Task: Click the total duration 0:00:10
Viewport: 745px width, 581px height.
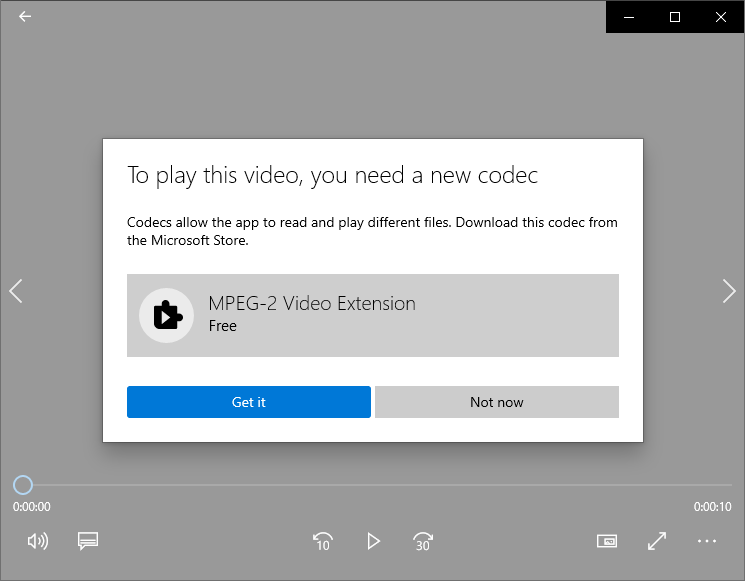Action: 712,507
